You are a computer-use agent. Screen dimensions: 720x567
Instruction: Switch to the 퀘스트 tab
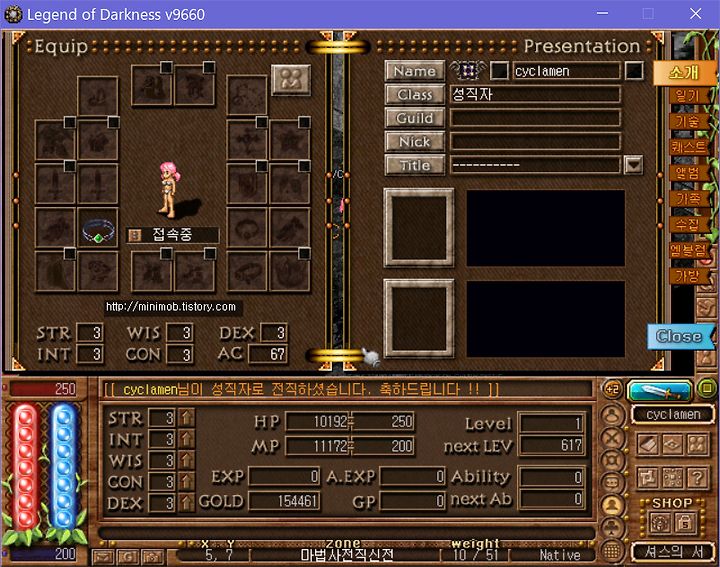pyautogui.click(x=687, y=147)
